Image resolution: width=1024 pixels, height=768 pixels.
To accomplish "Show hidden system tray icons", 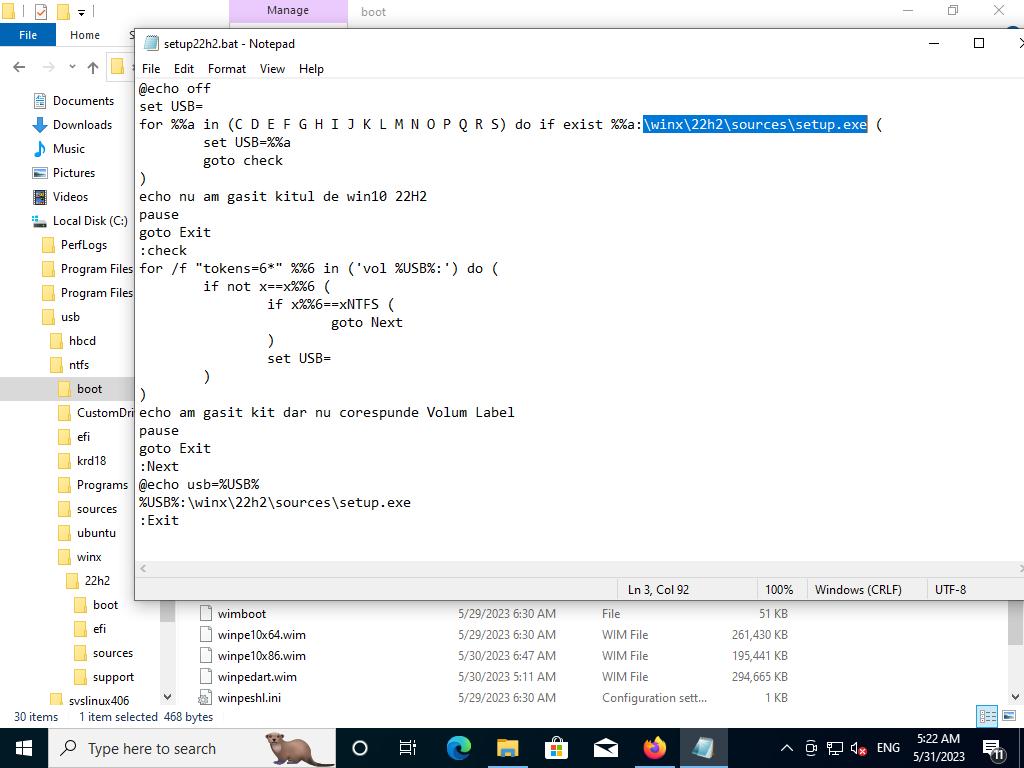I will click(x=786, y=748).
